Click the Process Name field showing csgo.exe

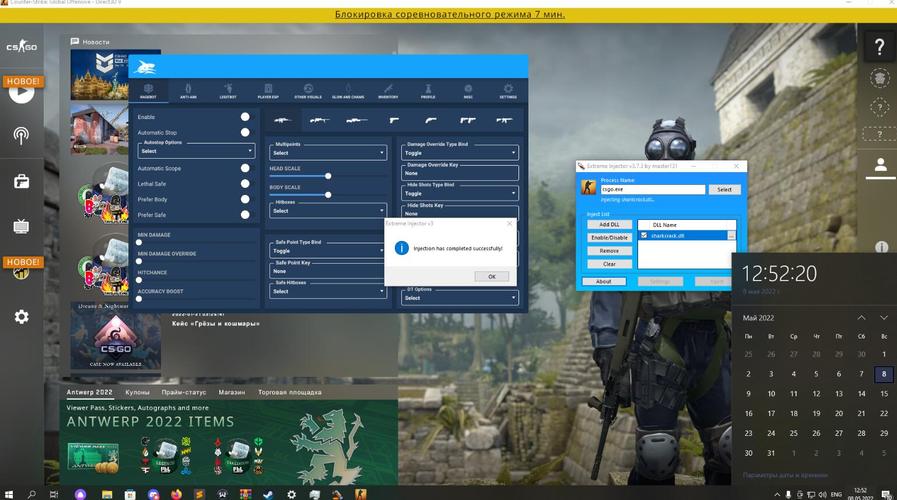[x=653, y=189]
